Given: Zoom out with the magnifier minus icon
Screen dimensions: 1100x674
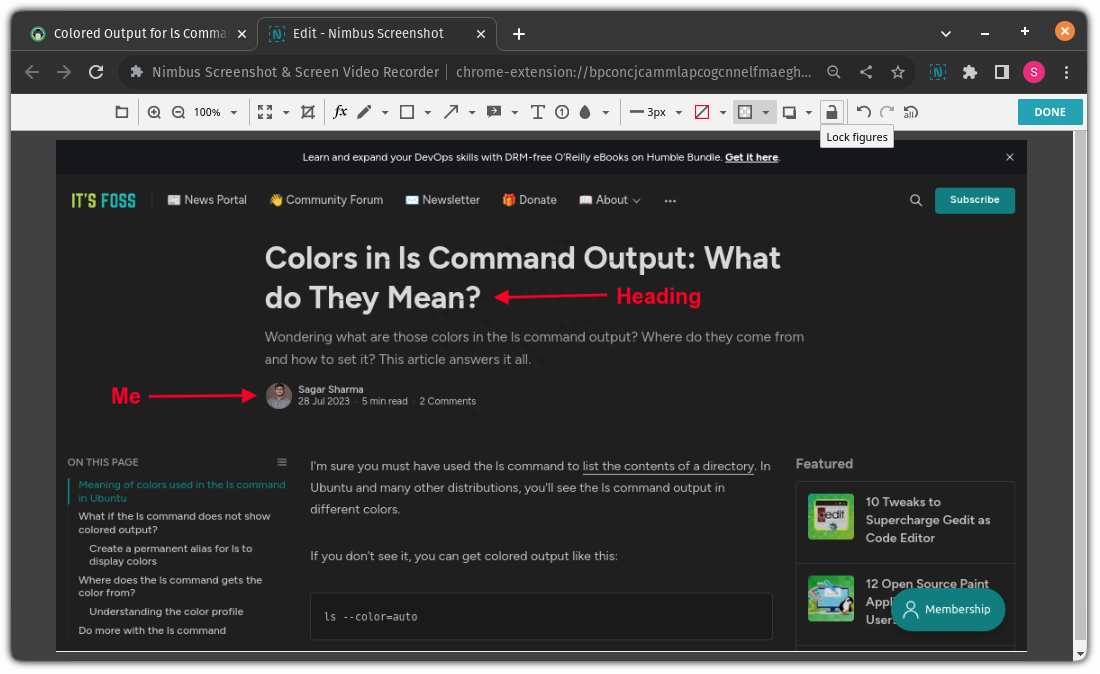Looking at the screenshot, I should [x=178, y=112].
